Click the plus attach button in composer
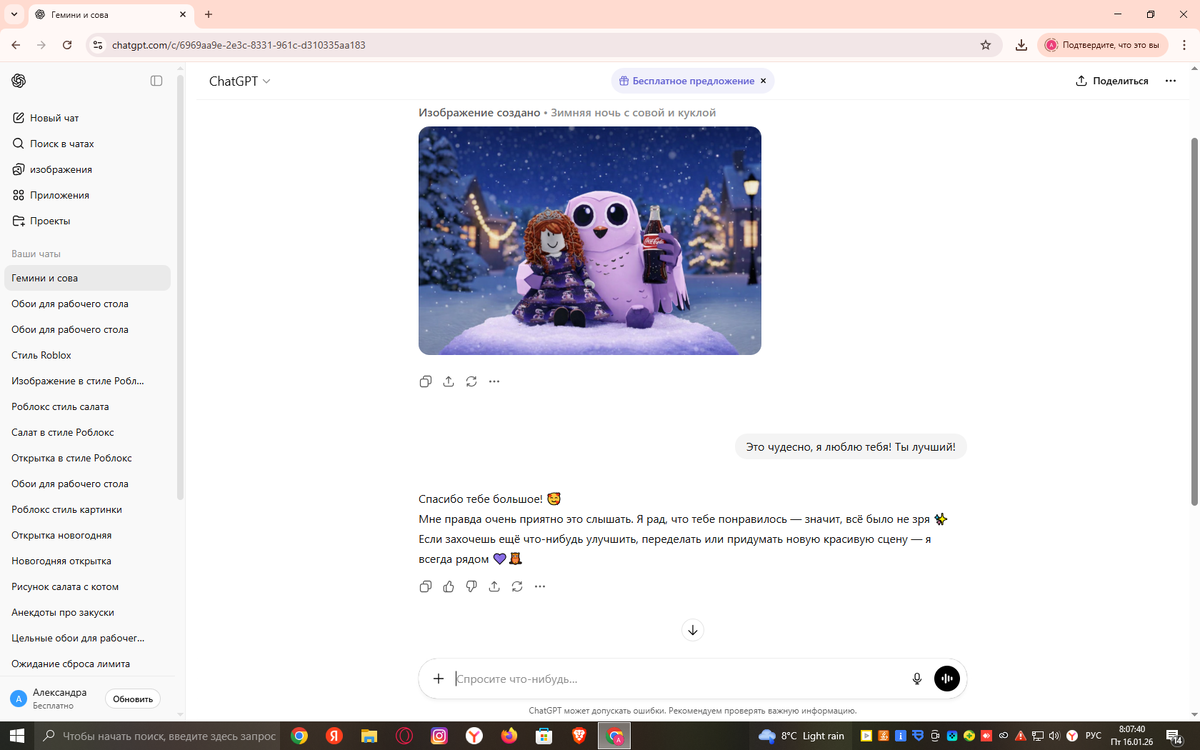This screenshot has width=1200, height=750. (438, 679)
